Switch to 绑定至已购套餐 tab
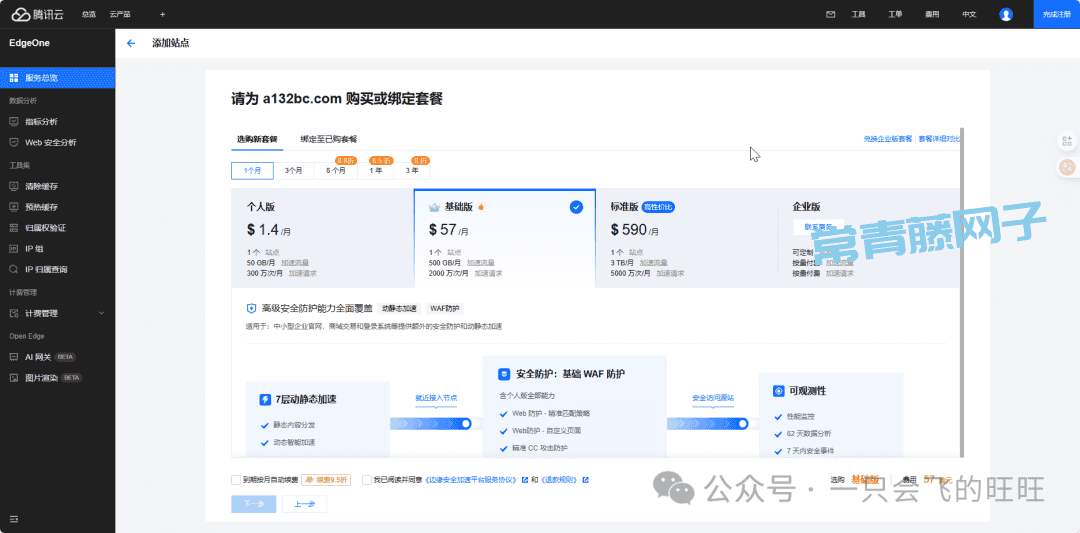This screenshot has width=1080, height=533. (329, 139)
